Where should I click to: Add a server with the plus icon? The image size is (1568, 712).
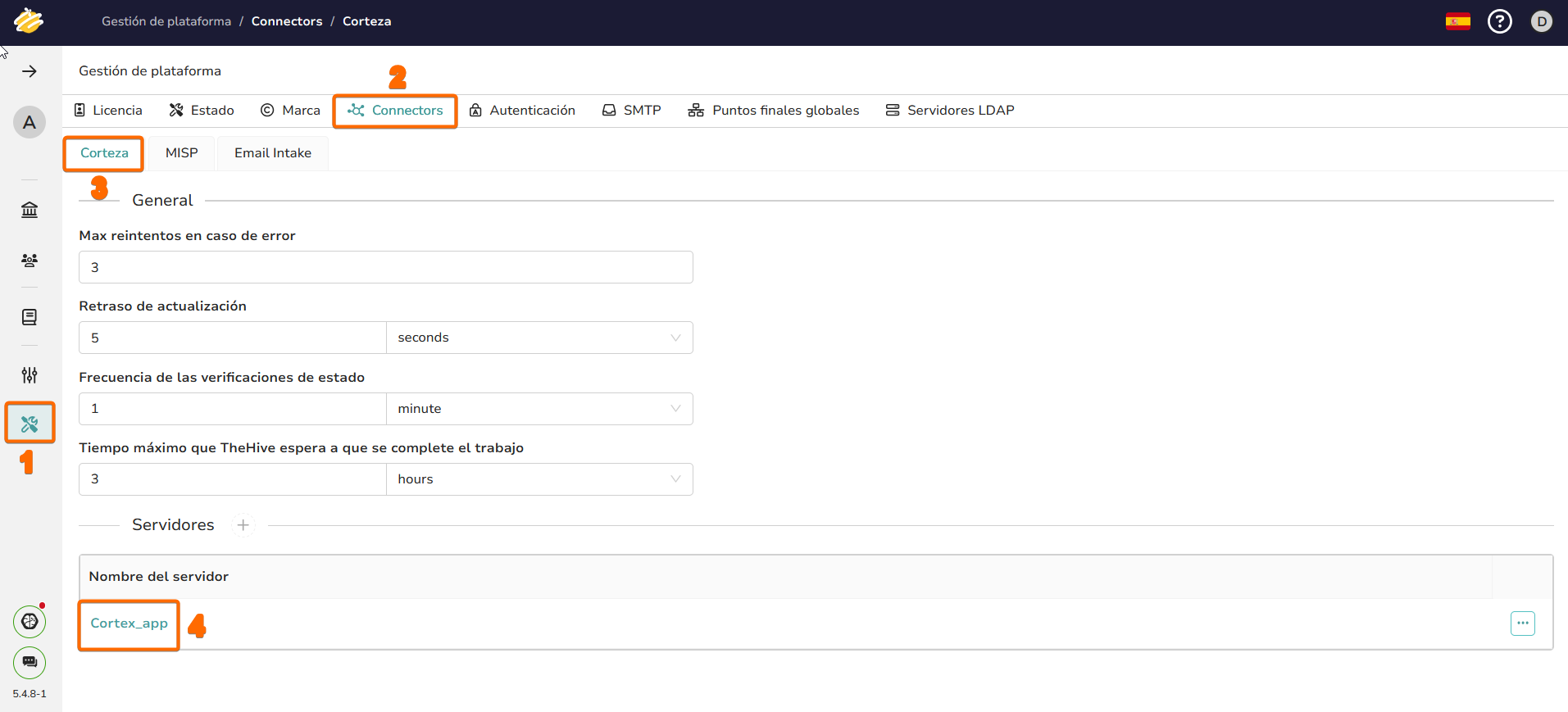pyautogui.click(x=243, y=525)
